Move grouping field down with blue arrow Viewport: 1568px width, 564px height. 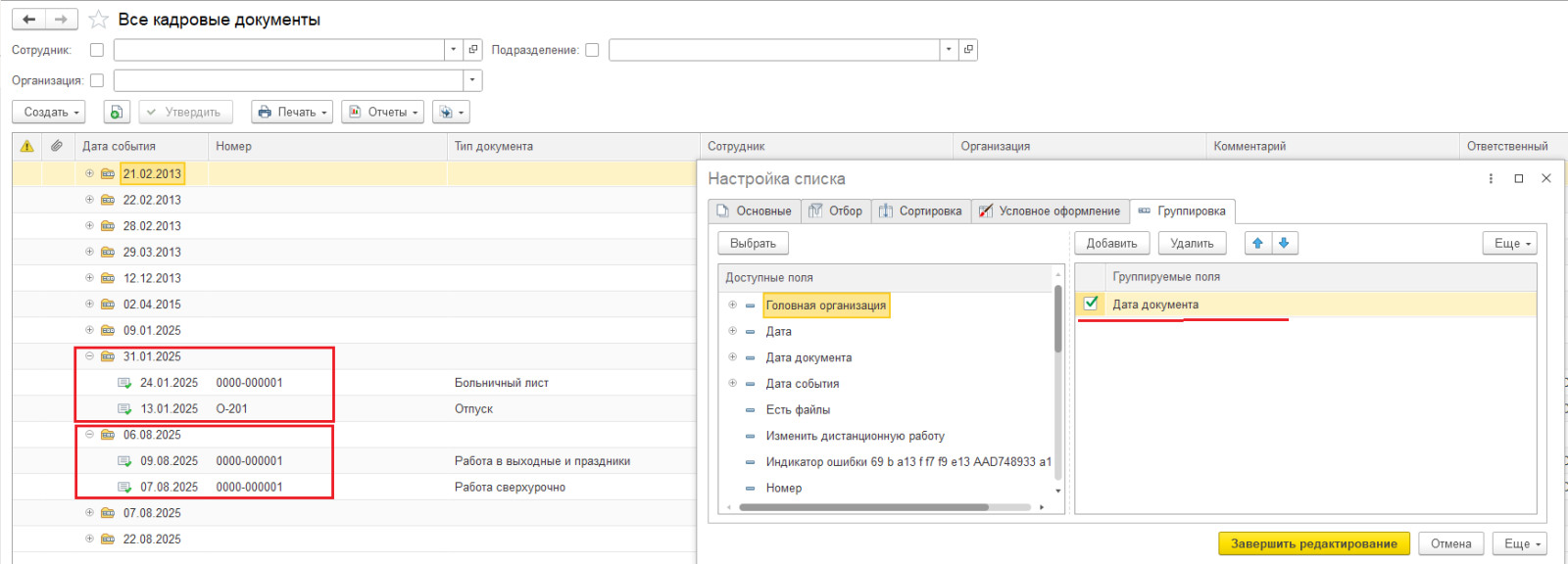[1284, 243]
